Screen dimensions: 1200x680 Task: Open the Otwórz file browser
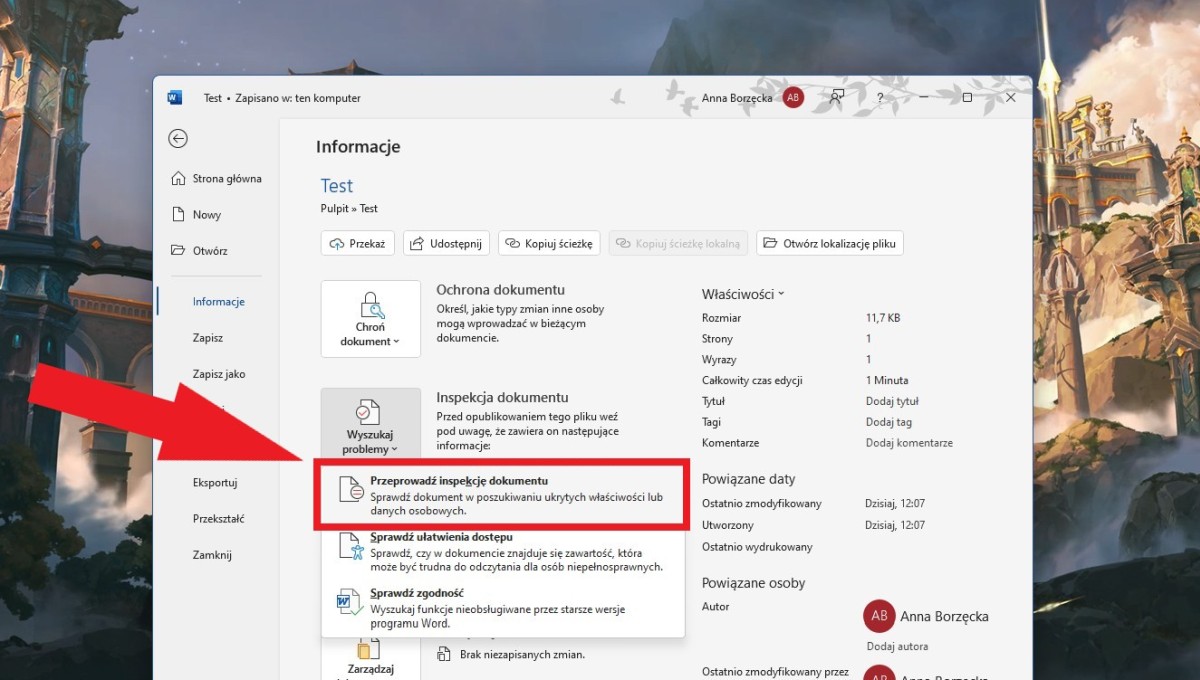(x=200, y=251)
